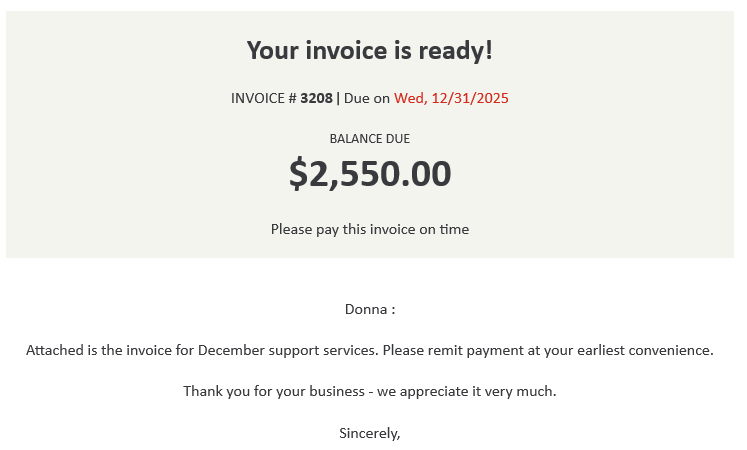
Task: Click the "INVOICE #" label
Action: [263, 98]
